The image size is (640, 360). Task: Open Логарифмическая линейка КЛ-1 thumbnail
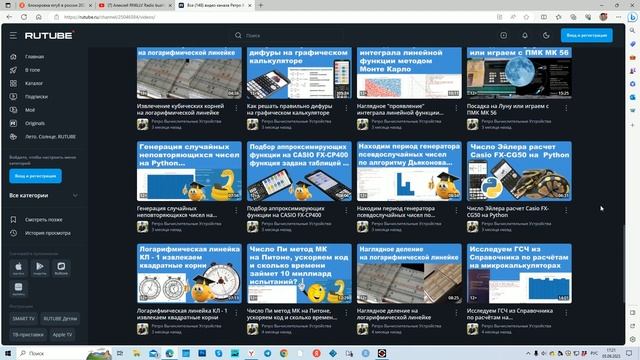(189, 273)
